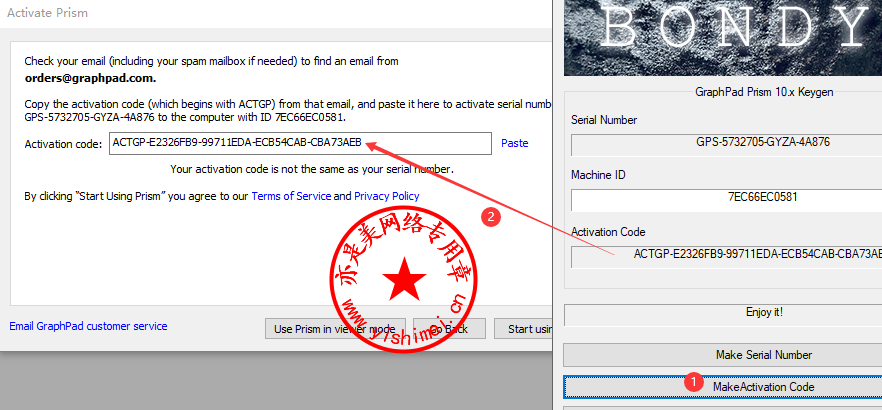
Task: Click the 'Check your email' instruction line
Action: point(212,61)
